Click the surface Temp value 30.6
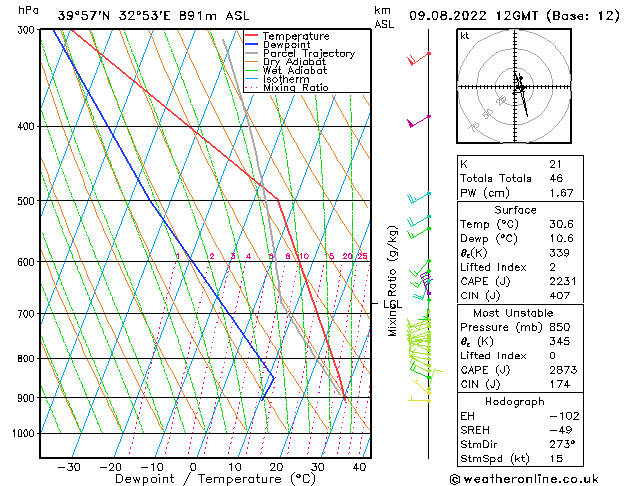Viewport: 629px width, 486px height. tap(562, 224)
